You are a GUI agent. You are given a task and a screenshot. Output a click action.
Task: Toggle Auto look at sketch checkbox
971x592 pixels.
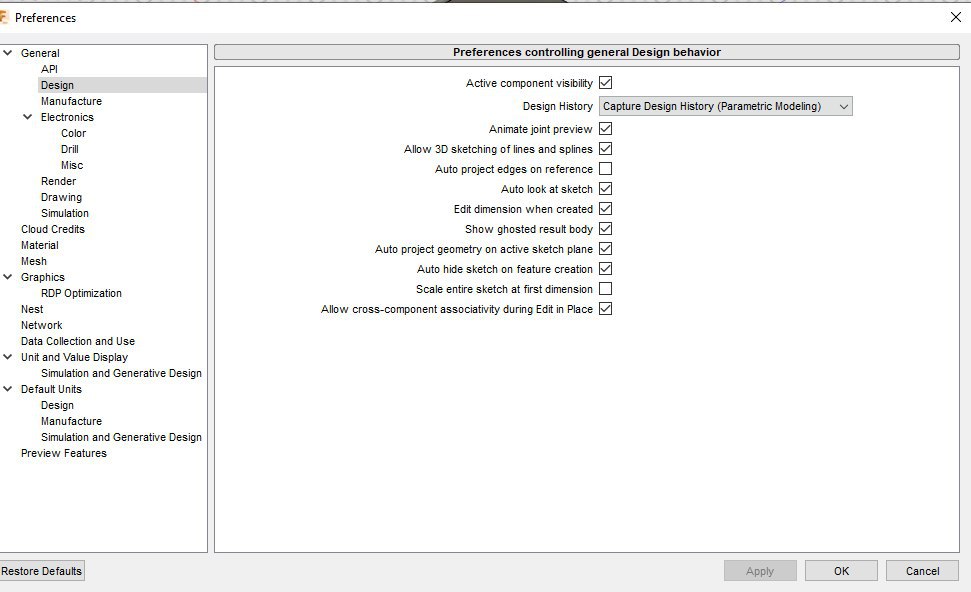click(x=606, y=188)
